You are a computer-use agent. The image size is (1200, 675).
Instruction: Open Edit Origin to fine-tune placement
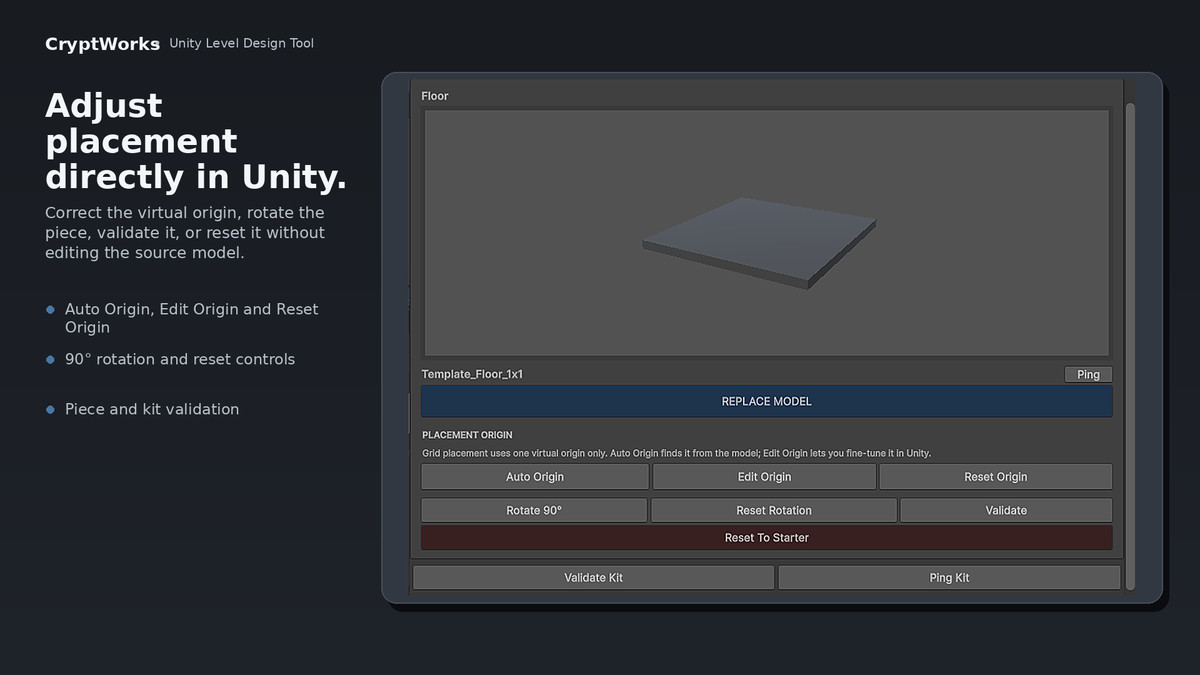pos(764,477)
